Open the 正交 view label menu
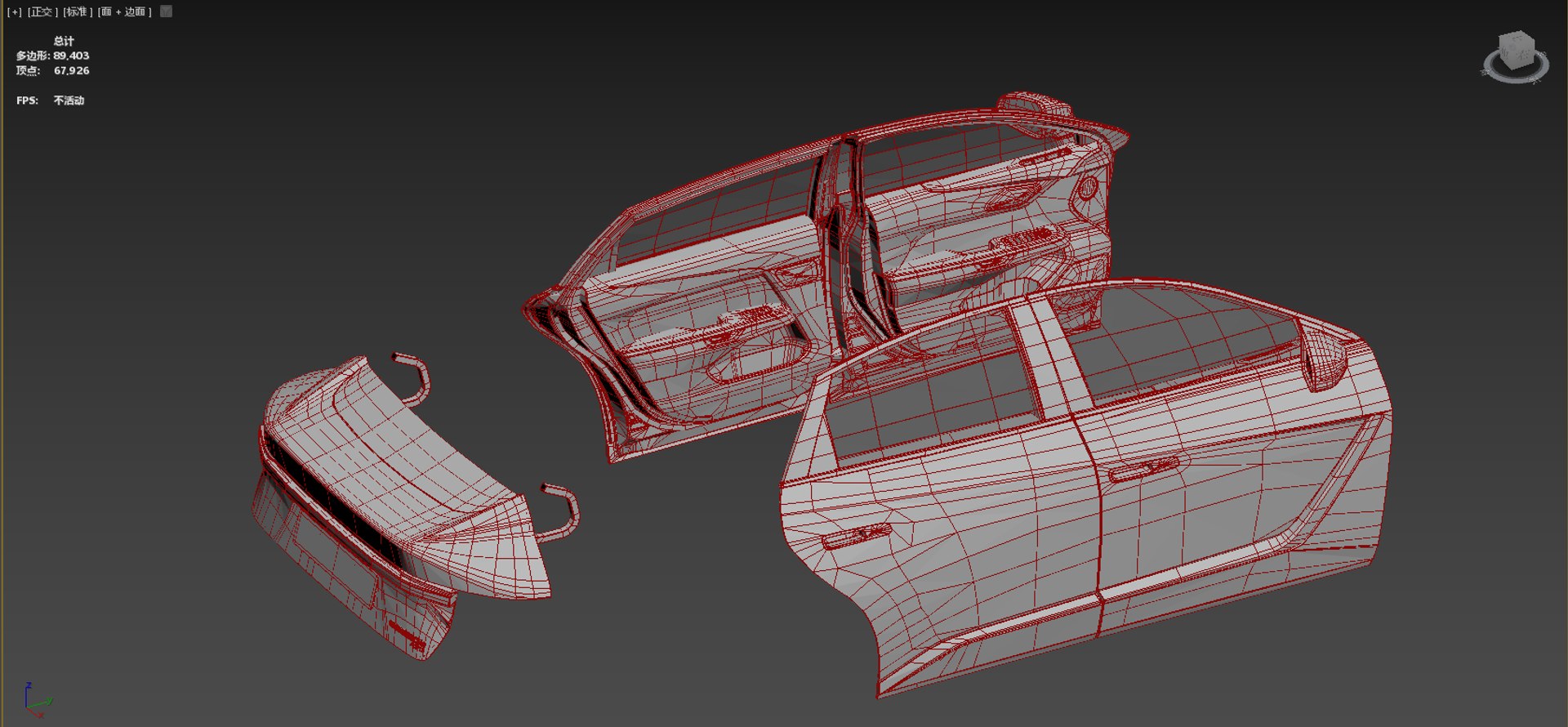Screen dimensions: 1568x727 click(x=42, y=11)
